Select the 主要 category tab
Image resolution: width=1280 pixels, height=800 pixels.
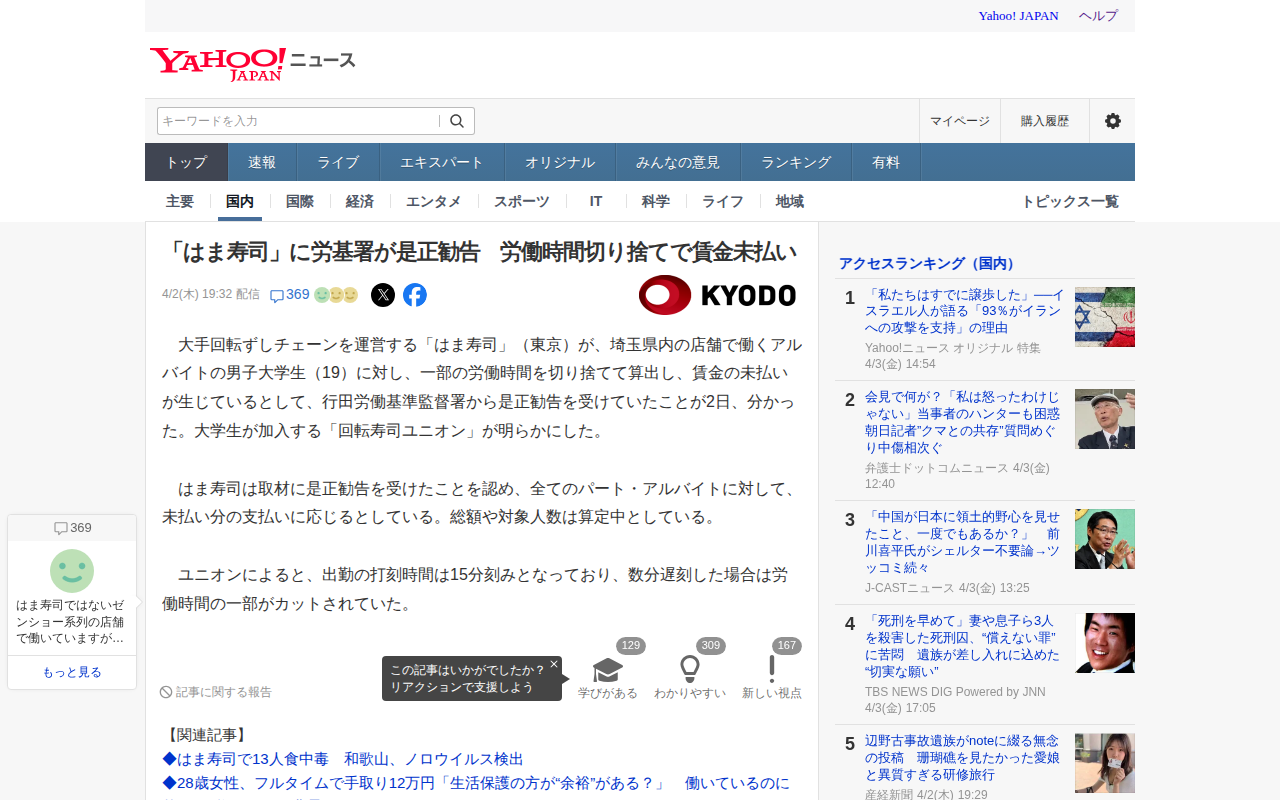click(x=180, y=201)
